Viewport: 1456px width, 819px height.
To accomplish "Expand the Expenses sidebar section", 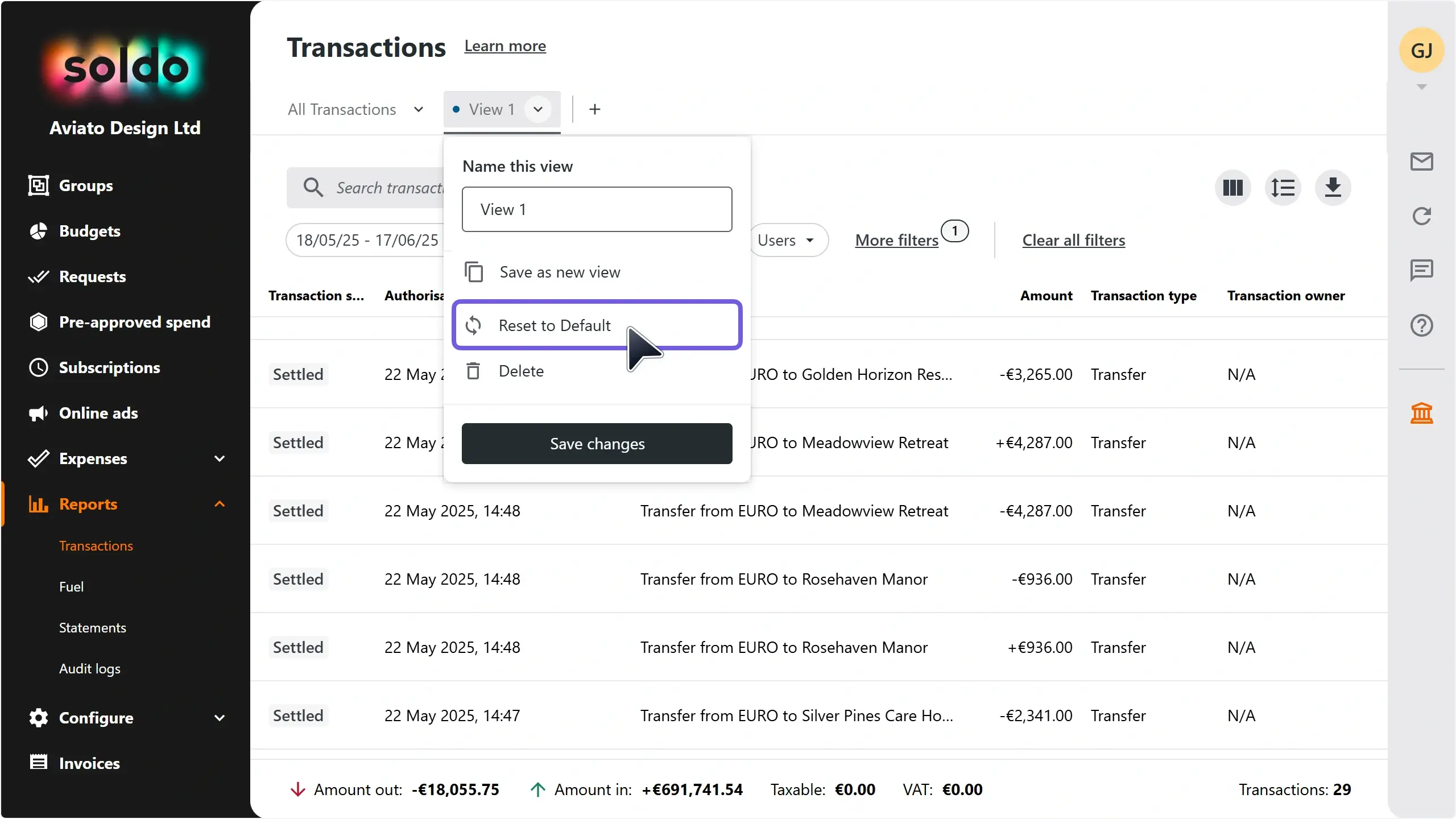I will tap(220, 458).
